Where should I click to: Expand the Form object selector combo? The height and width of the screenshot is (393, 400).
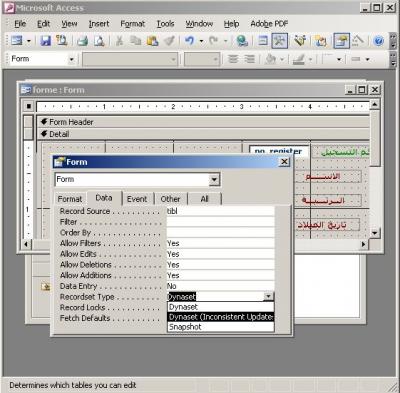point(214,180)
